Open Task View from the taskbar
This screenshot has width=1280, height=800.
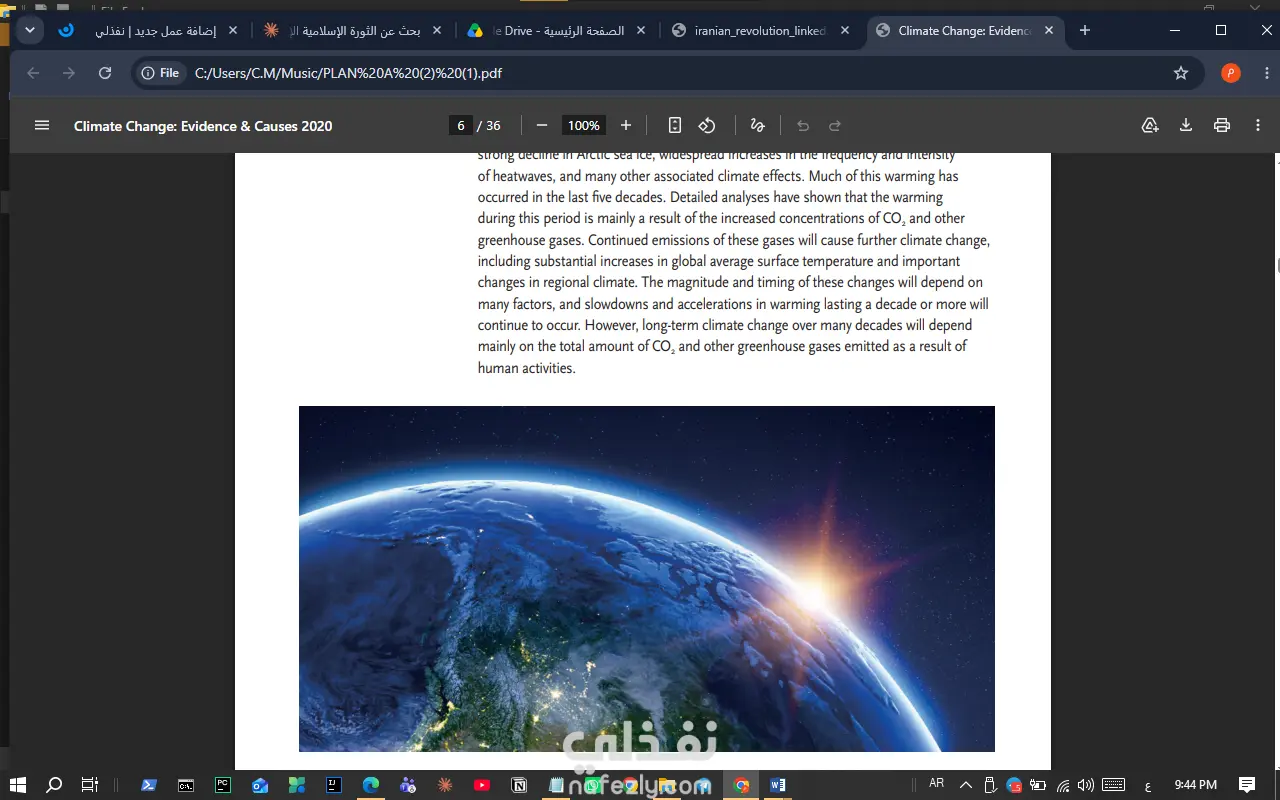click(90, 785)
